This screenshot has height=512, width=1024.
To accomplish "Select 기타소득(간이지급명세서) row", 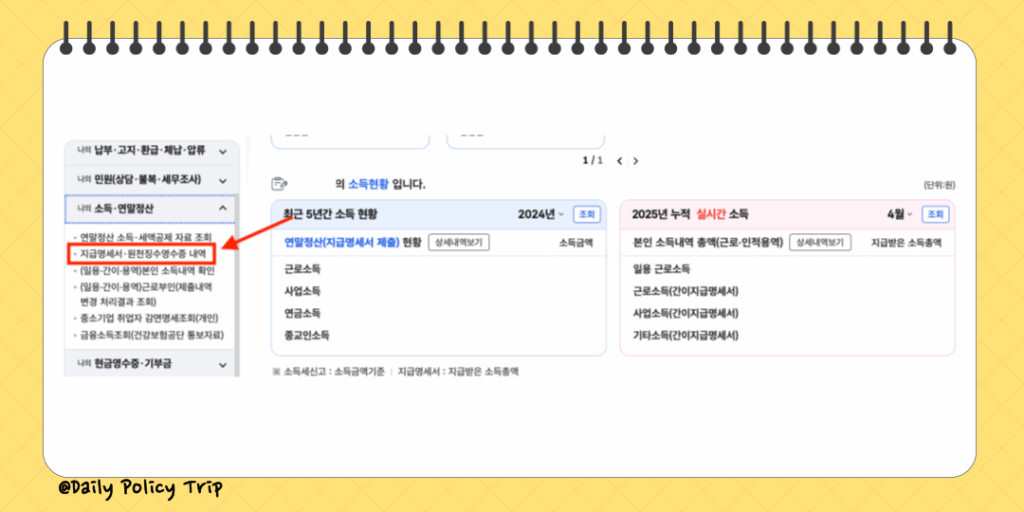I will 787,335.
